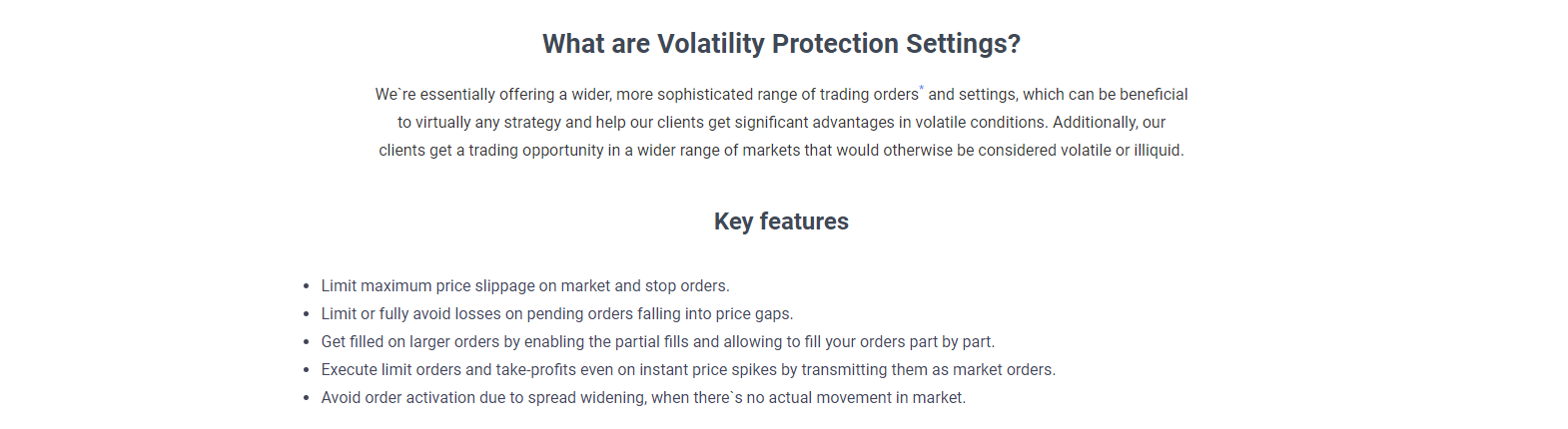Click the bullet dot before "Avoid order activation"

pyautogui.click(x=307, y=398)
